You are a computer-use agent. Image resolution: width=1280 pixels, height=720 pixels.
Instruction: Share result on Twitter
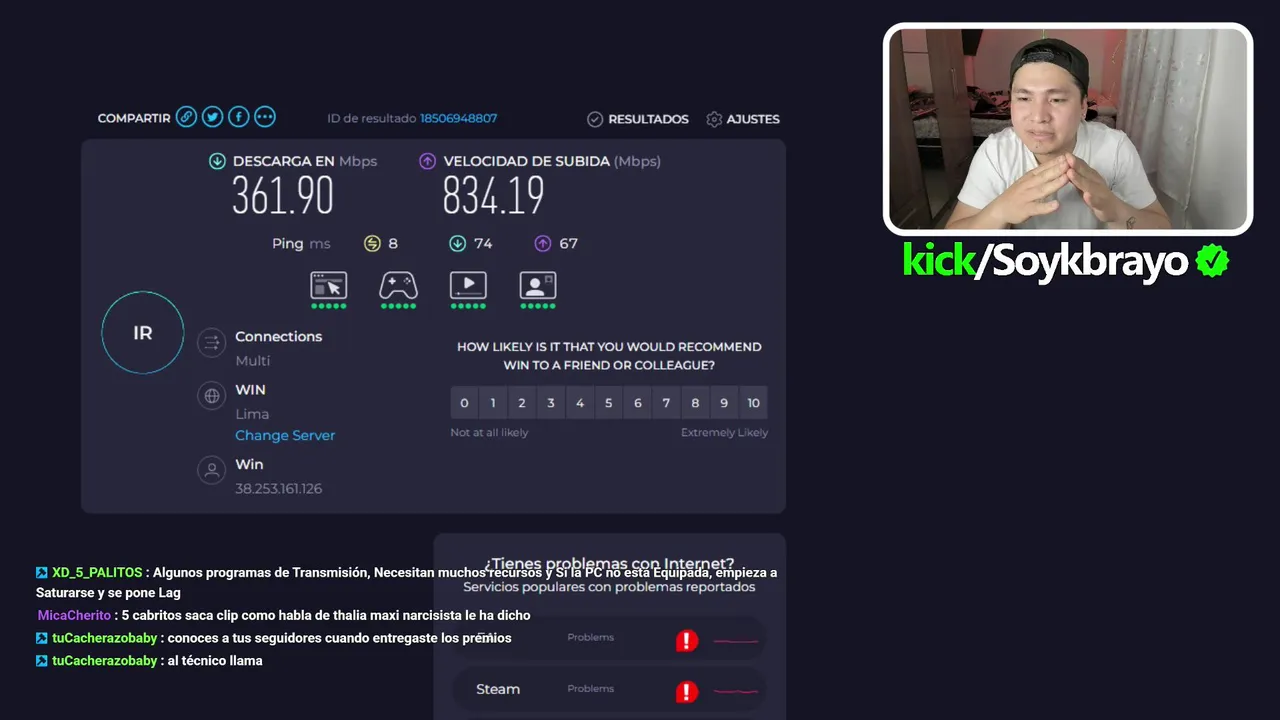pyautogui.click(x=212, y=117)
